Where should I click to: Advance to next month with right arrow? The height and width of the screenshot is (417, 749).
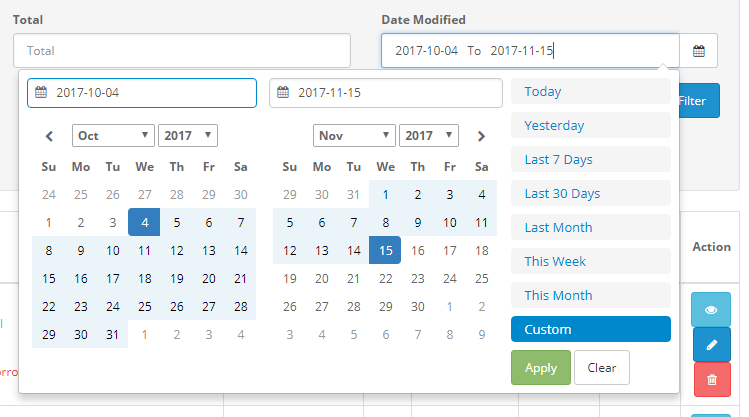pos(481,136)
